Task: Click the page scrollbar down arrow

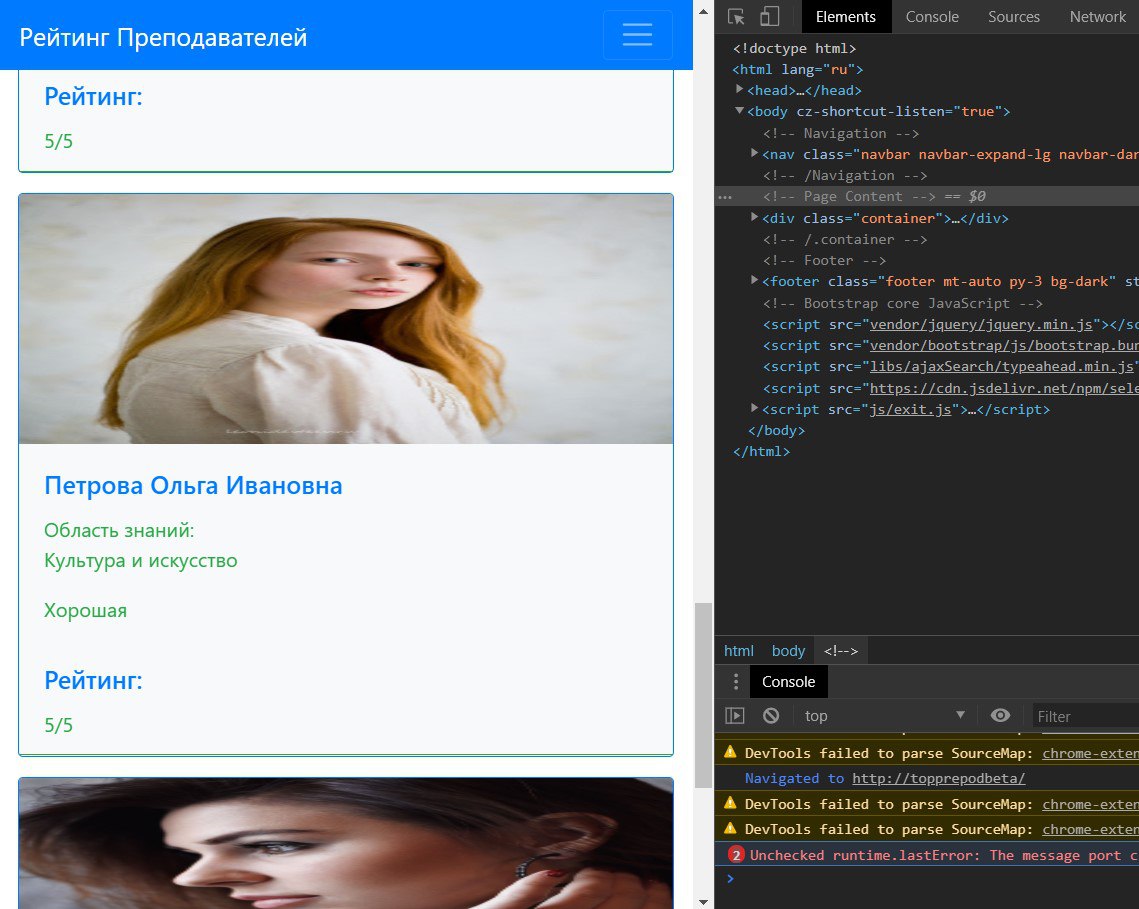Action: [703, 901]
